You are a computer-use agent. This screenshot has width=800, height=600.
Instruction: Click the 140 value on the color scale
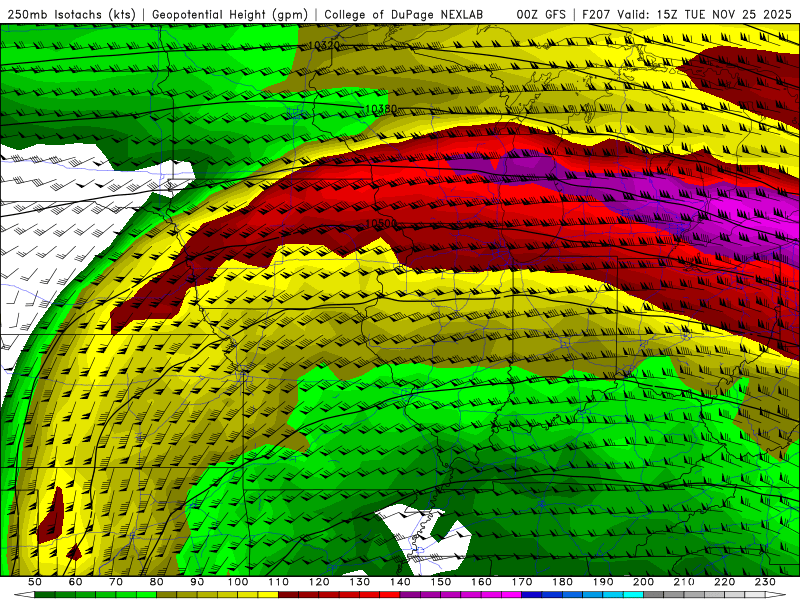coord(400,582)
